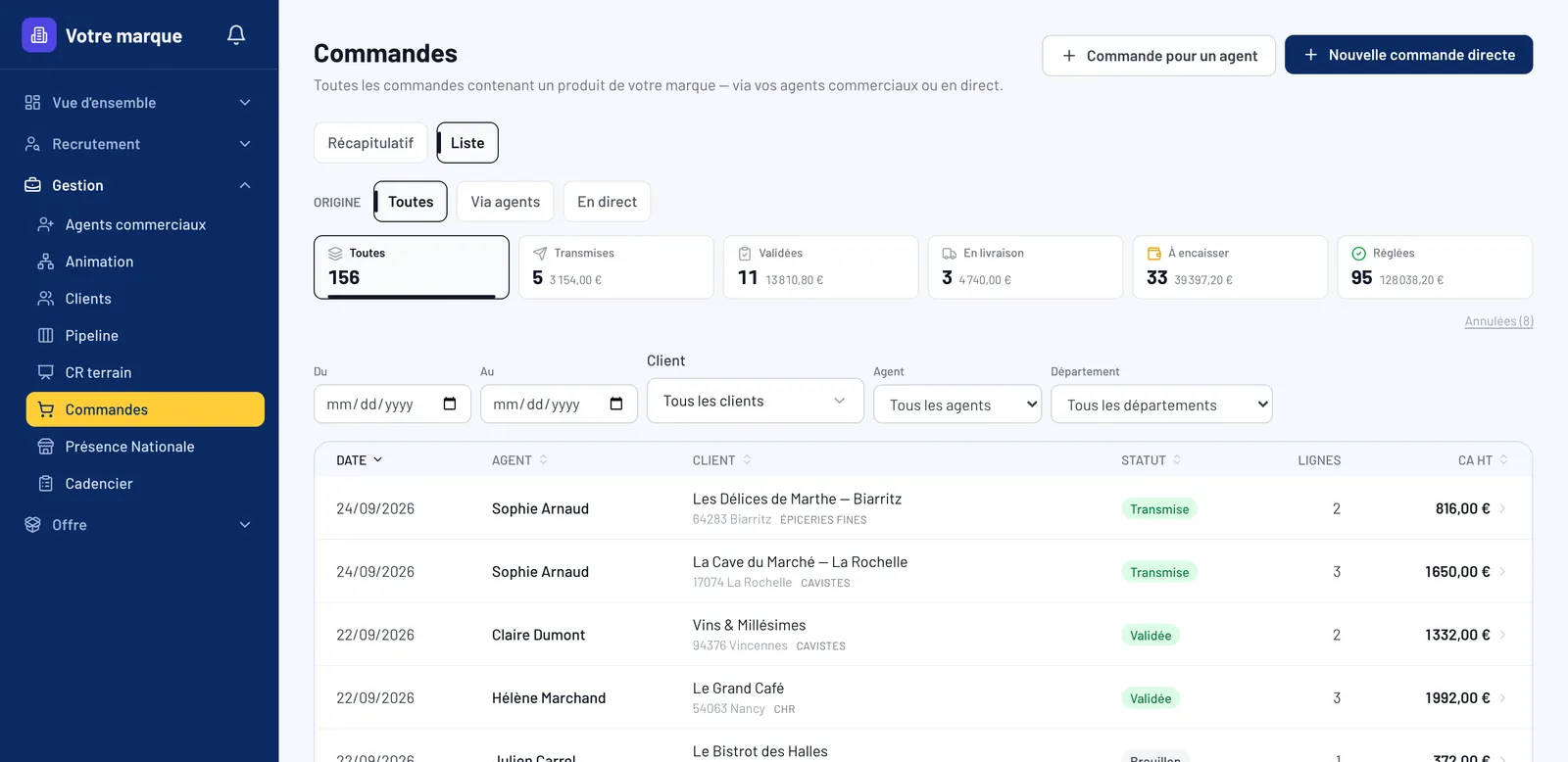Filter origin to Via agents

[506, 202]
